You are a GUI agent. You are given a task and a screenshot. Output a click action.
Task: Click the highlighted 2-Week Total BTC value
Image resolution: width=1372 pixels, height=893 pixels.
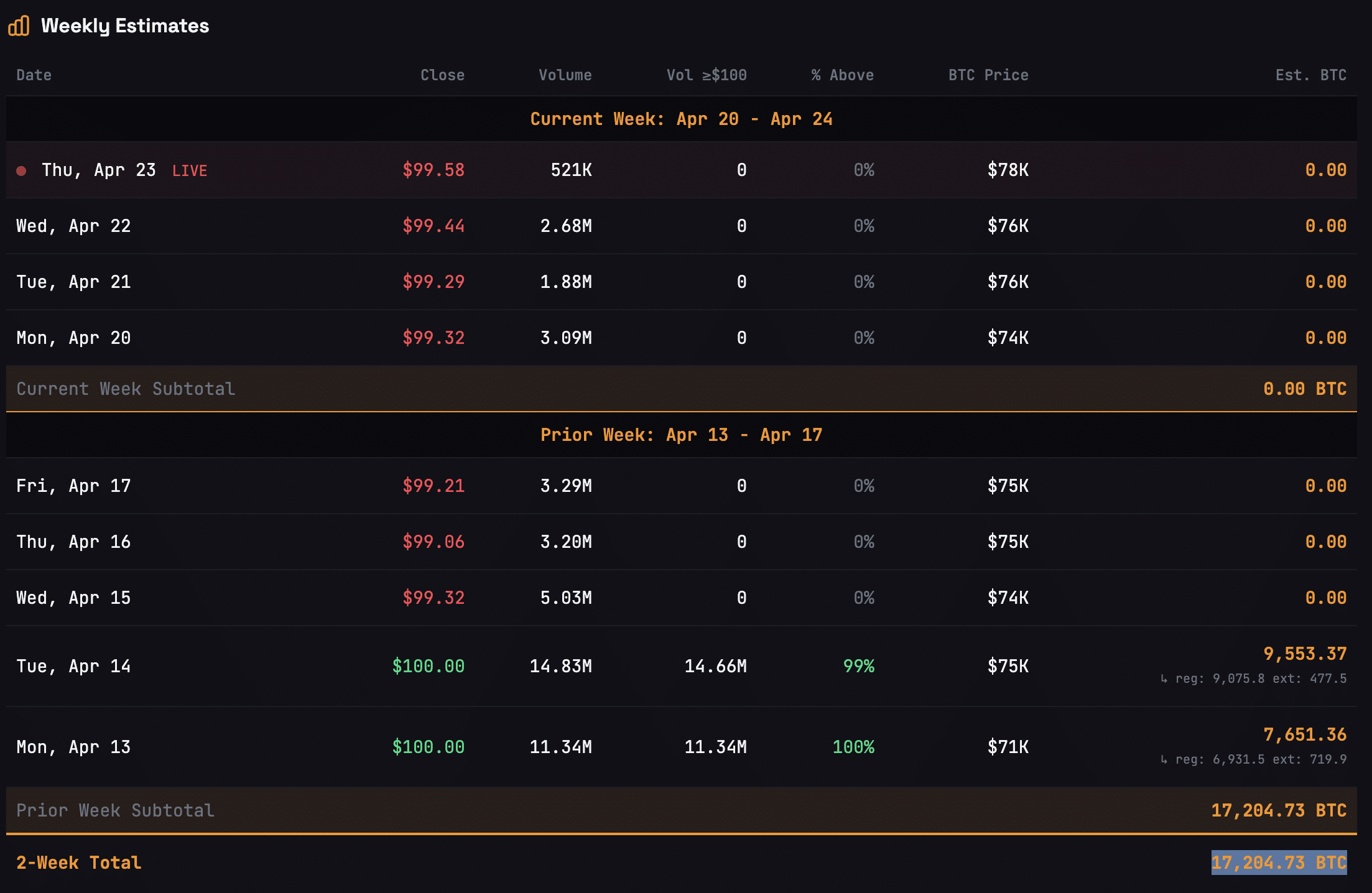[1279, 863]
